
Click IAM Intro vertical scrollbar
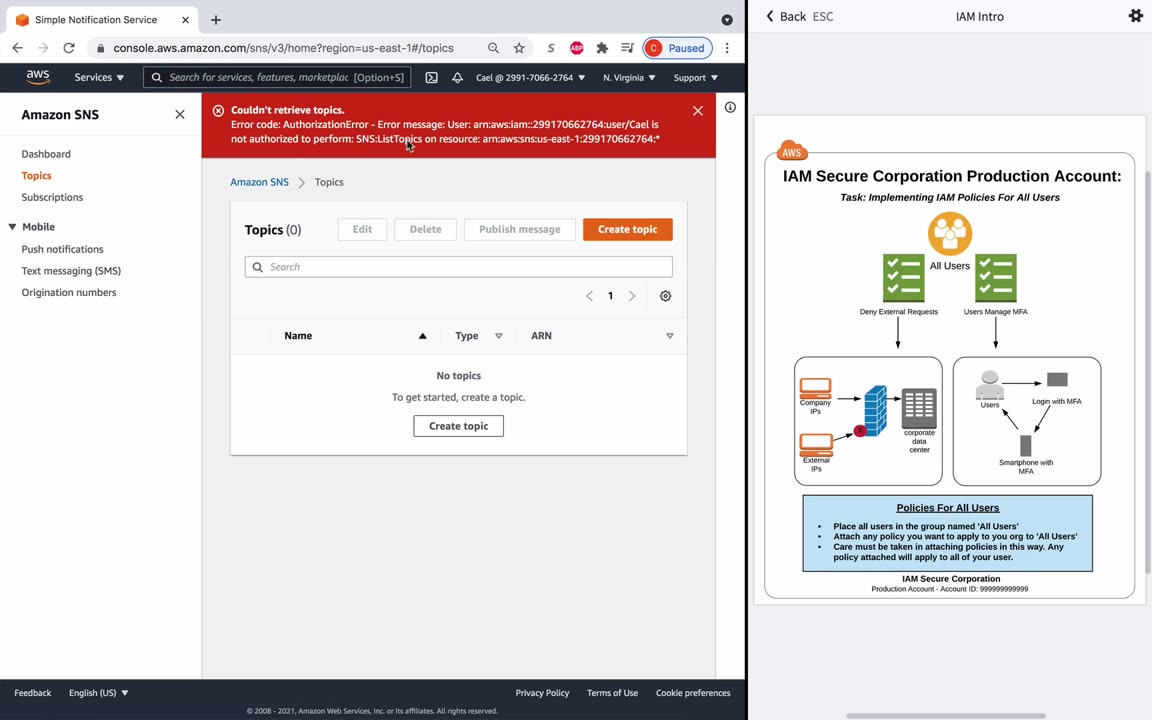point(1148,371)
